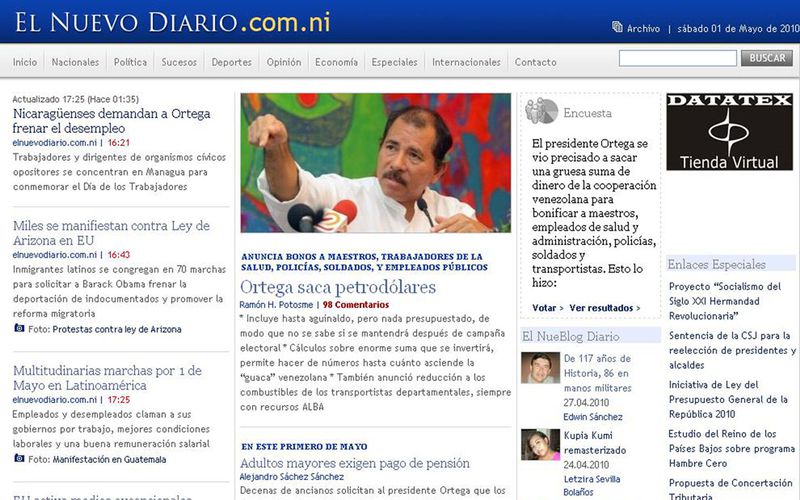Open headline Miles se manifiestan contra Ley de Arizona
The width and height of the screenshot is (800, 500).
click(111, 233)
